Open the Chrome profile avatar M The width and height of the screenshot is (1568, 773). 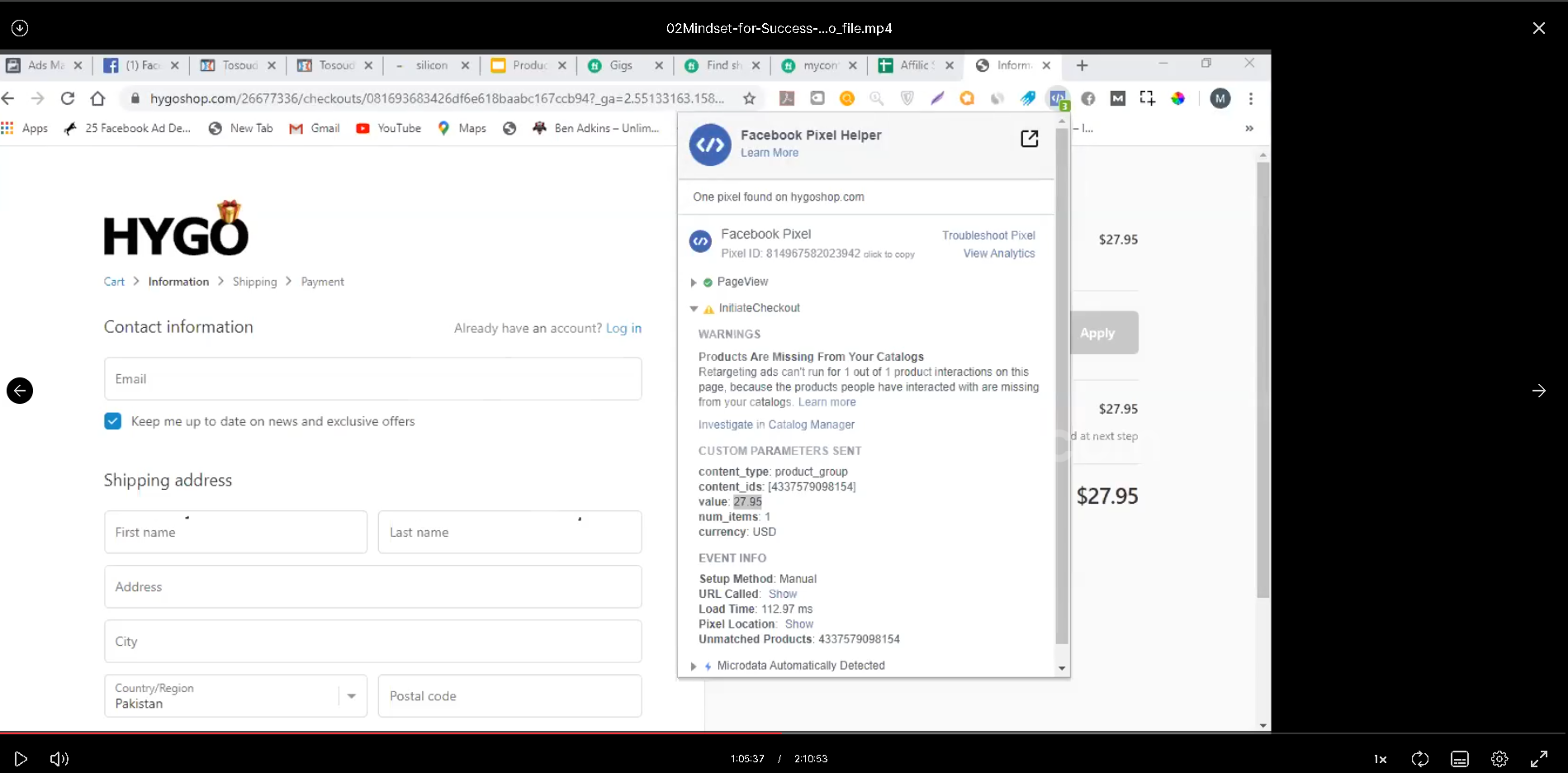click(1220, 98)
